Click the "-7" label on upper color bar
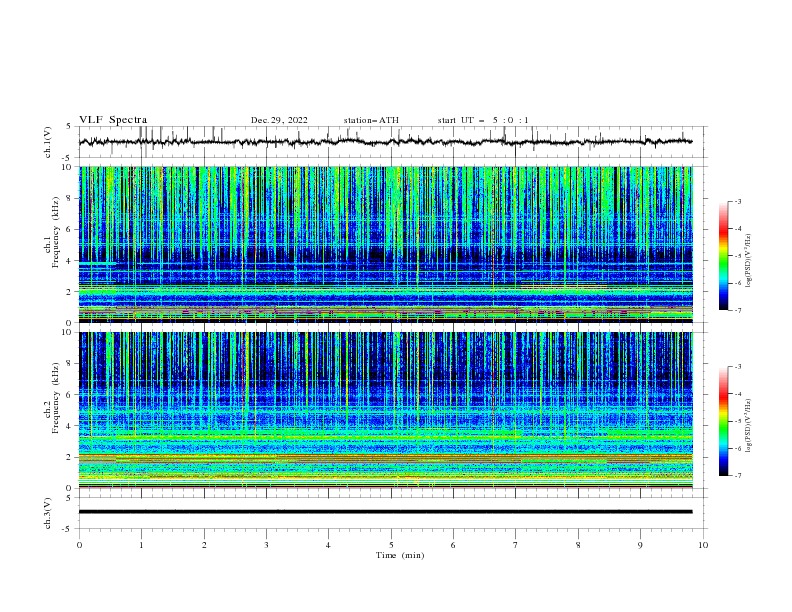 click(x=737, y=310)
